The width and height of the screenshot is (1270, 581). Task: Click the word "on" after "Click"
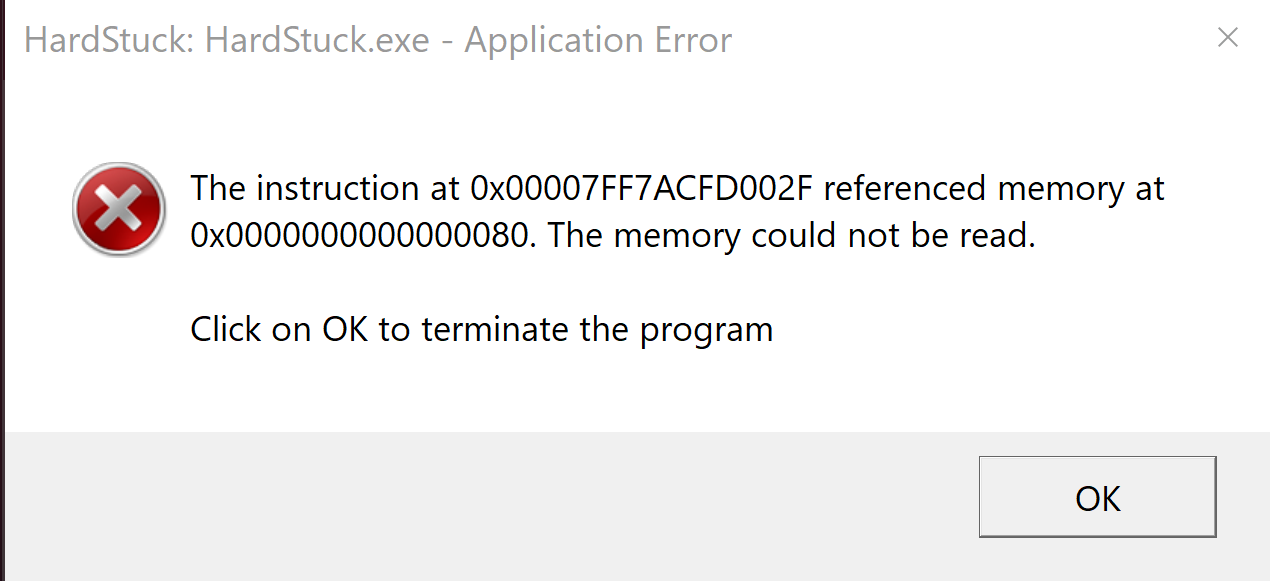(x=292, y=329)
